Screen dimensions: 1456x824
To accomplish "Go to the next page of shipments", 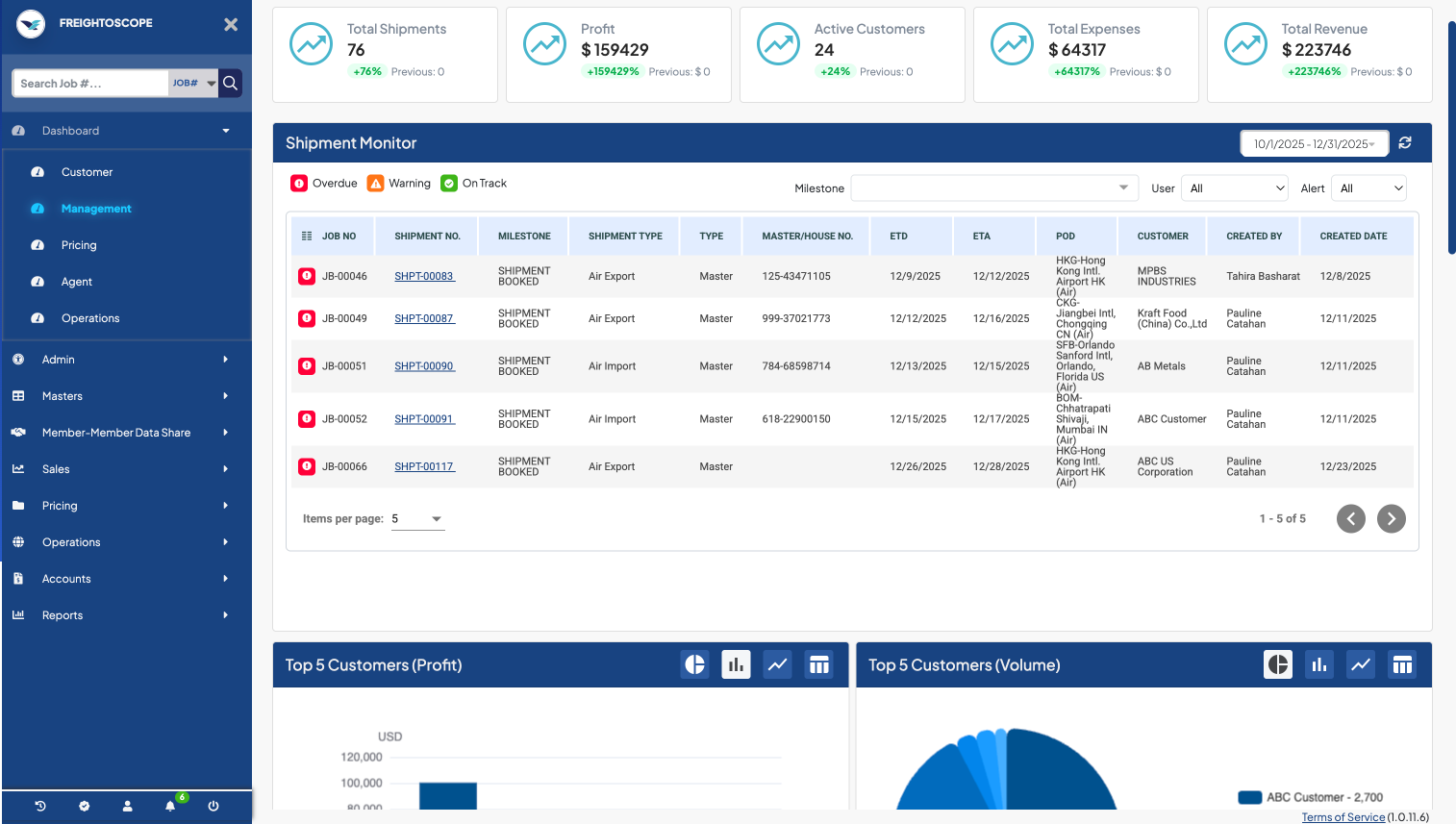I will click(1391, 519).
